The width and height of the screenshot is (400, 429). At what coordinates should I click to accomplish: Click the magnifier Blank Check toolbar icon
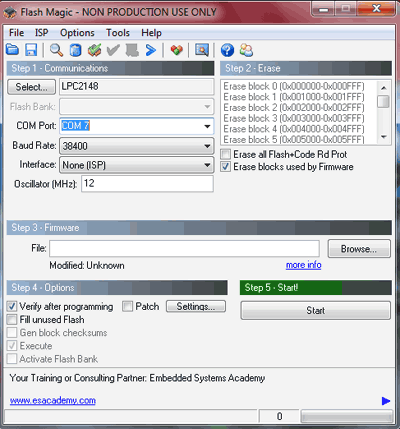(56, 50)
